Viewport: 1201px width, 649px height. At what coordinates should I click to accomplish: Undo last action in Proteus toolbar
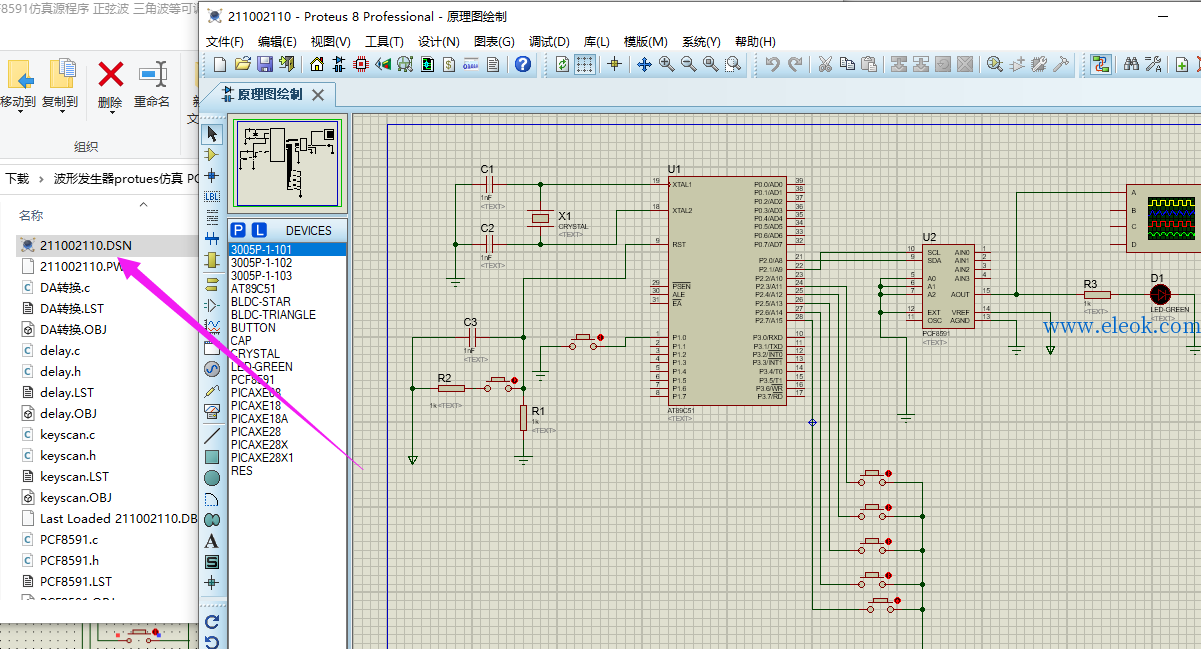point(772,65)
